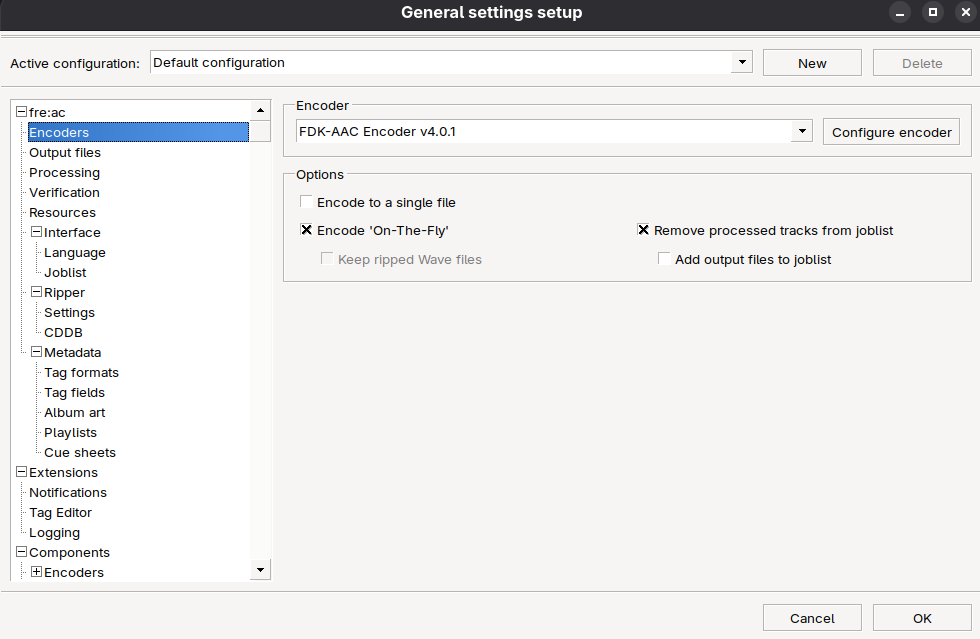Select Output files in settings tree
Screen dimensions: 980x639
coord(65,153)
